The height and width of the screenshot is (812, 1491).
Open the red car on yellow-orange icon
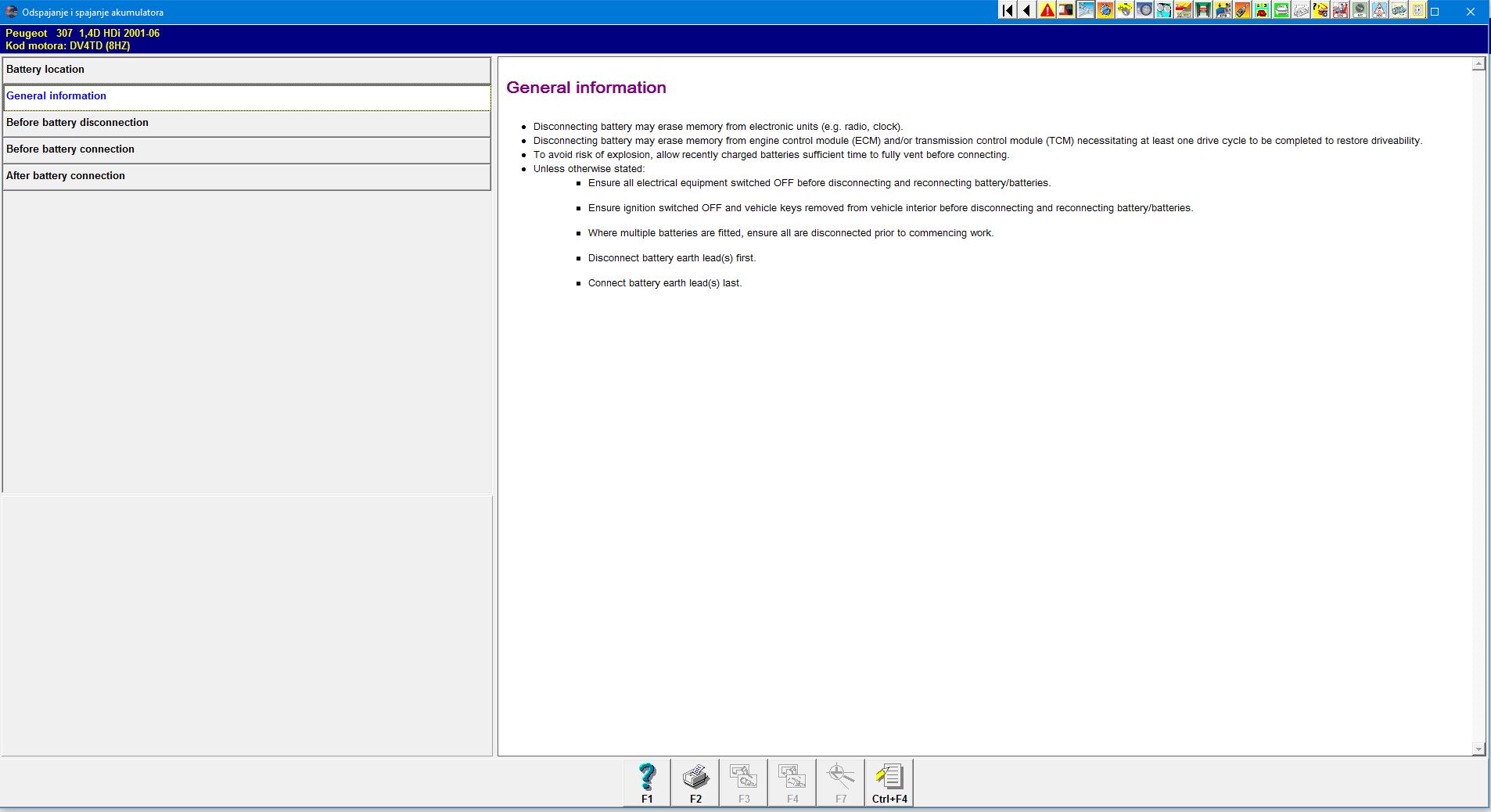1184,10
